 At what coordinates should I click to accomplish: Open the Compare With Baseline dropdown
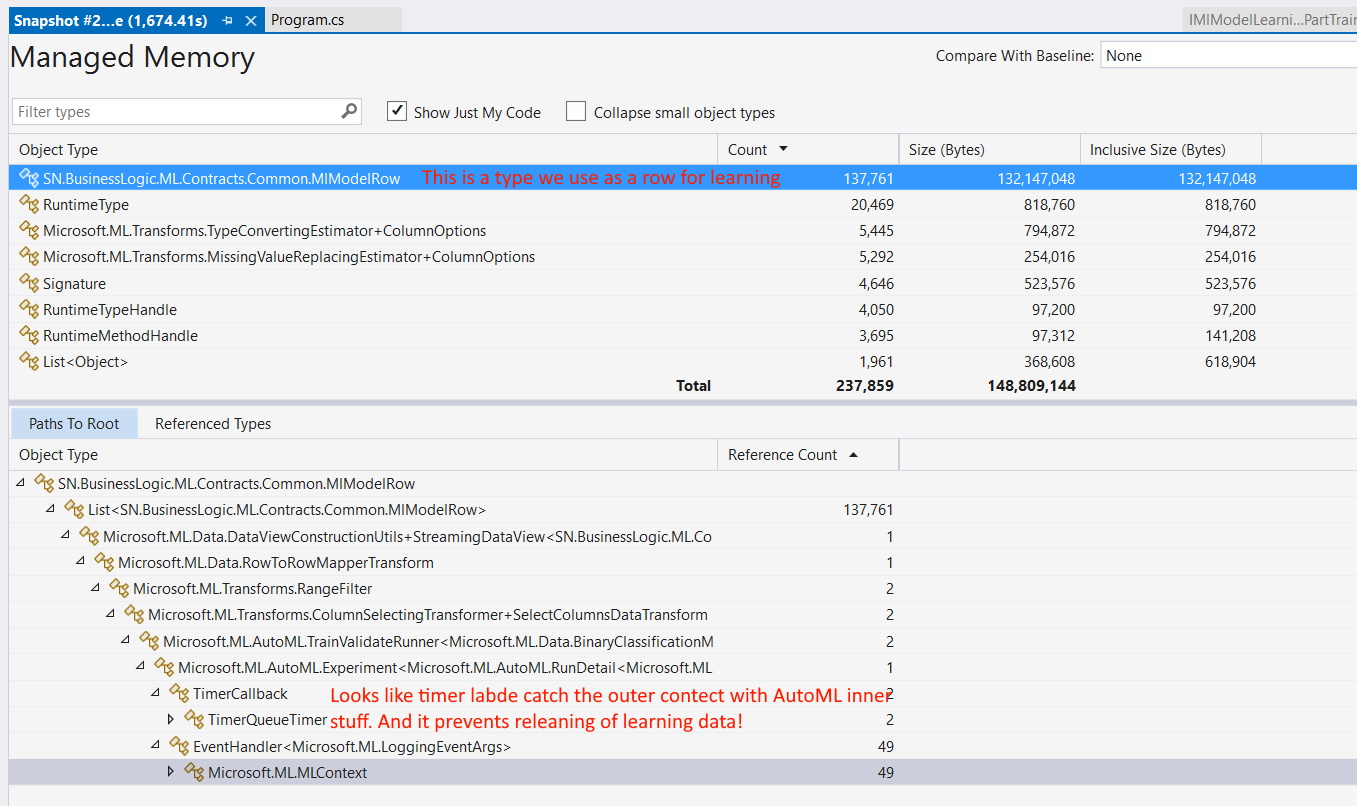coord(1228,56)
